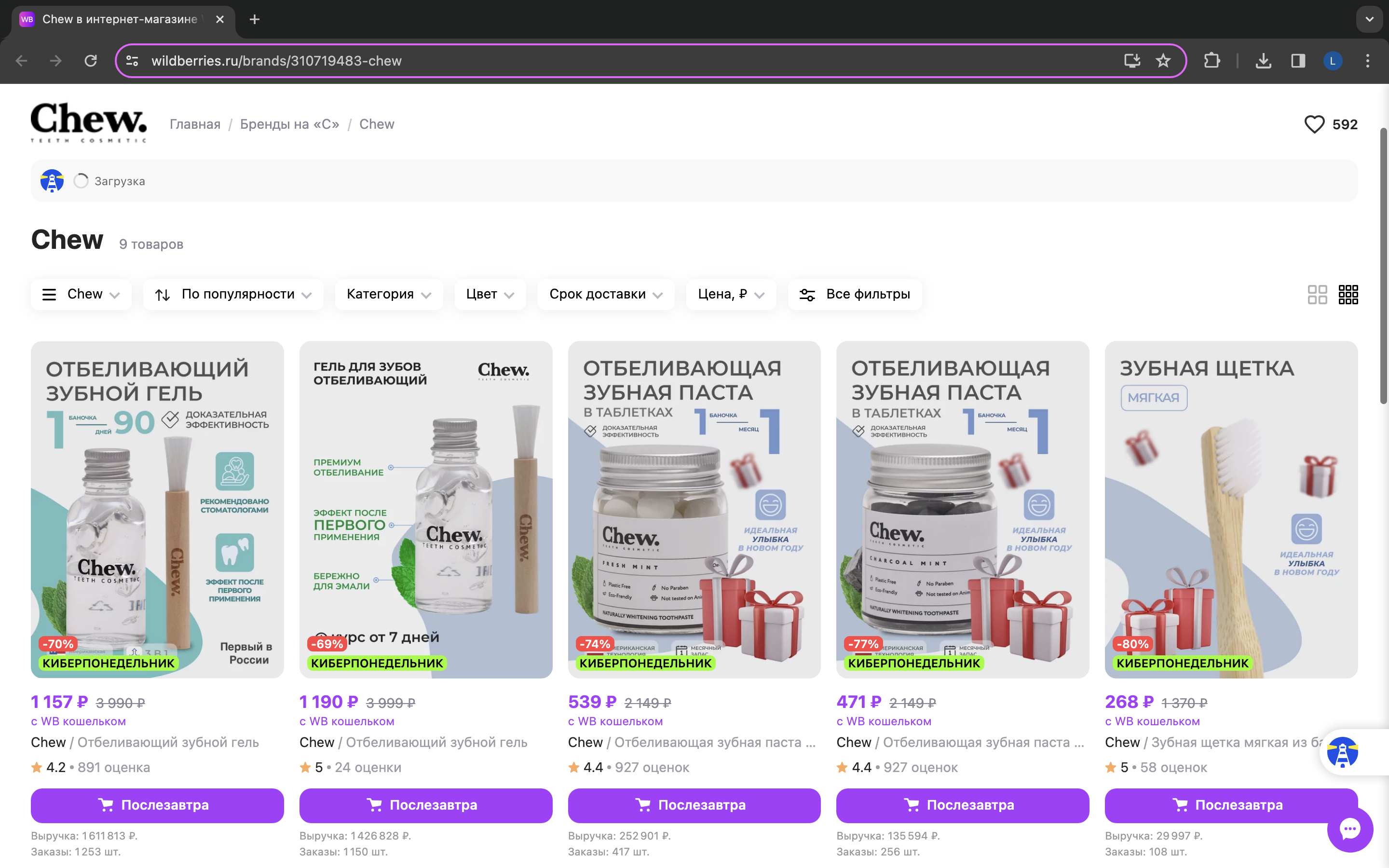Expand the tab search chevron
This screenshot has height=868, width=1389.
pyautogui.click(x=1370, y=19)
